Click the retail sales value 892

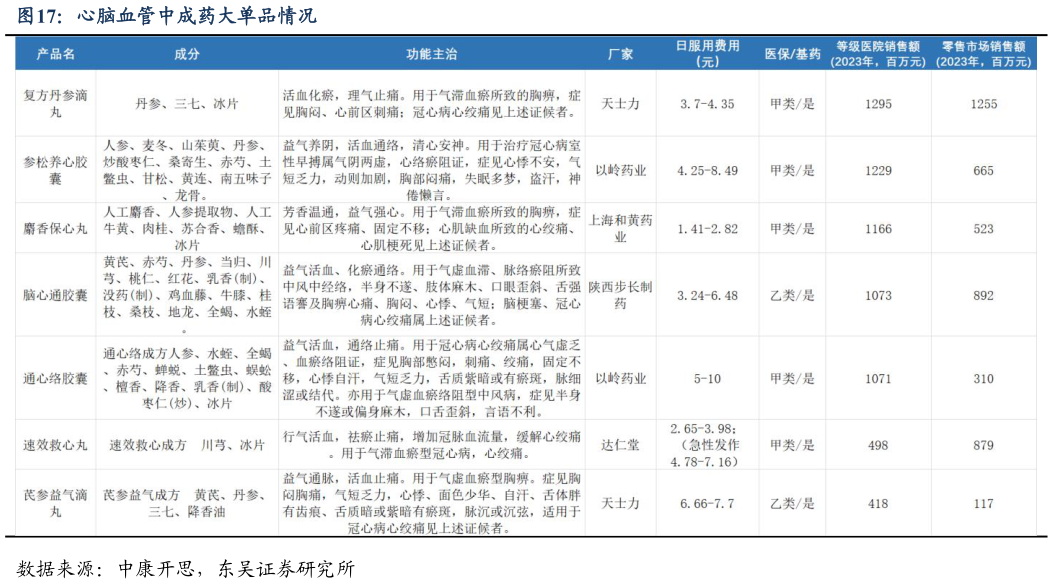(983, 295)
